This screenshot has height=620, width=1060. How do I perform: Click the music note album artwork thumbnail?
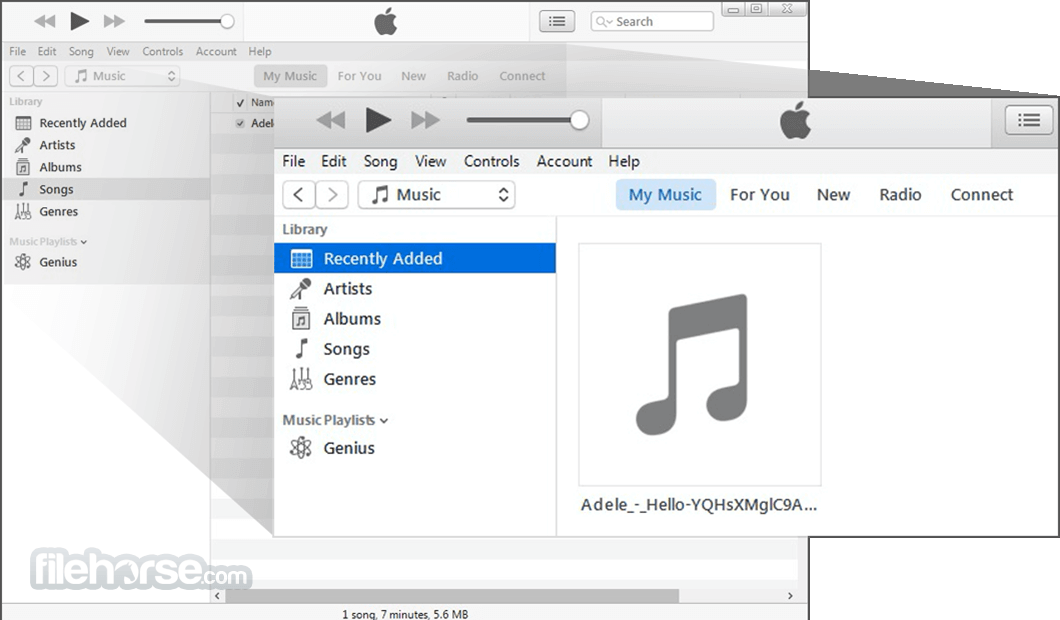click(x=700, y=364)
